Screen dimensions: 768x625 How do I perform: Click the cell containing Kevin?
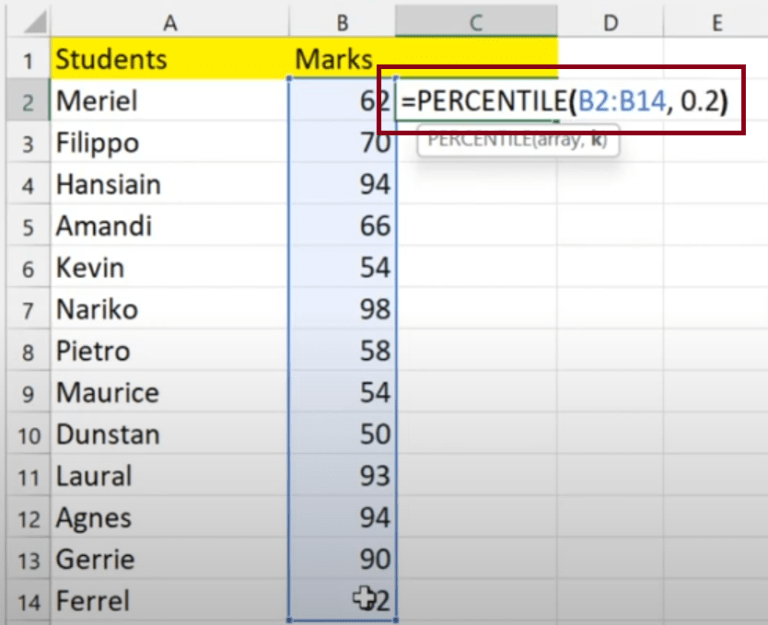click(169, 267)
